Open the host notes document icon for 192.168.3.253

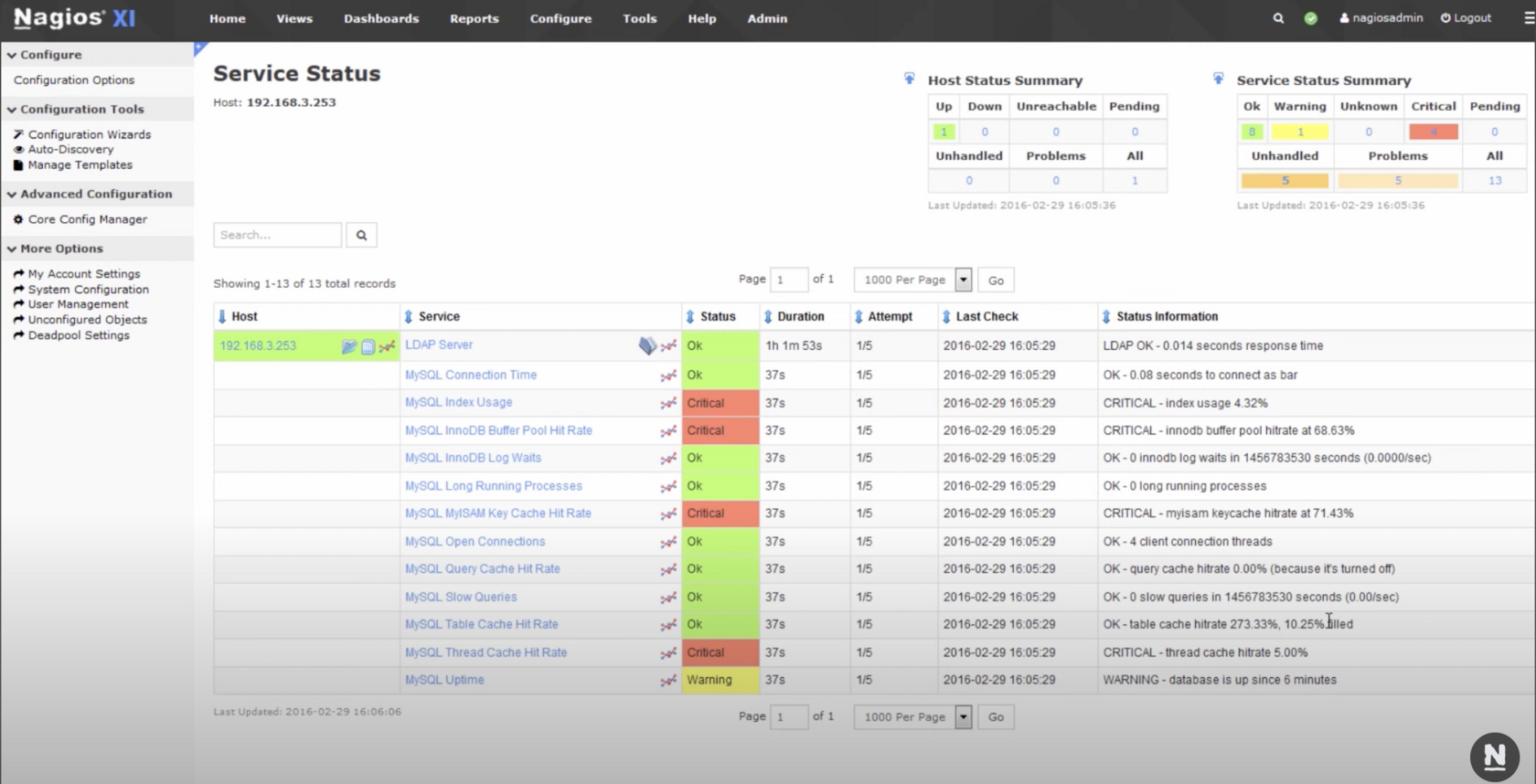pyautogui.click(x=368, y=346)
